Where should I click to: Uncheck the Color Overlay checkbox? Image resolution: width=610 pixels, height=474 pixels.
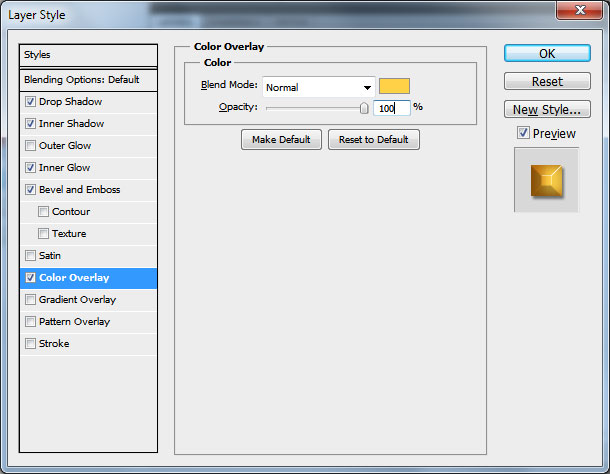pyautogui.click(x=30, y=277)
